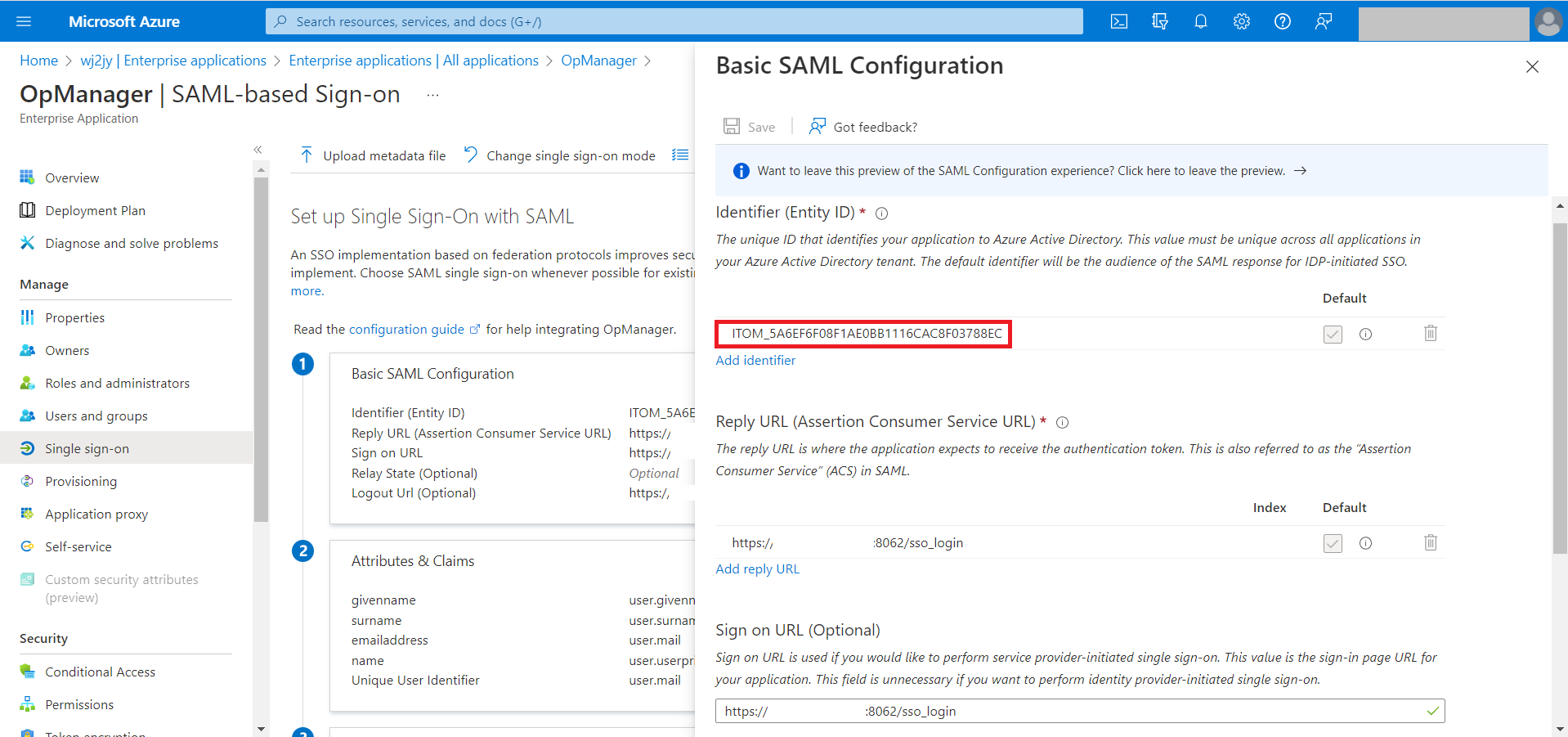Delete the sso_login reply URL entry
1568x737 pixels.
click(1431, 542)
